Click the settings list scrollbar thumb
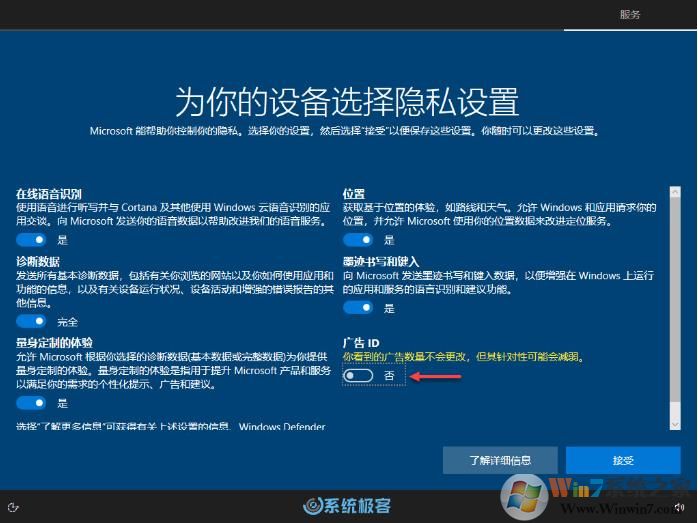Screen dimensions: 698x523 coord(675,299)
